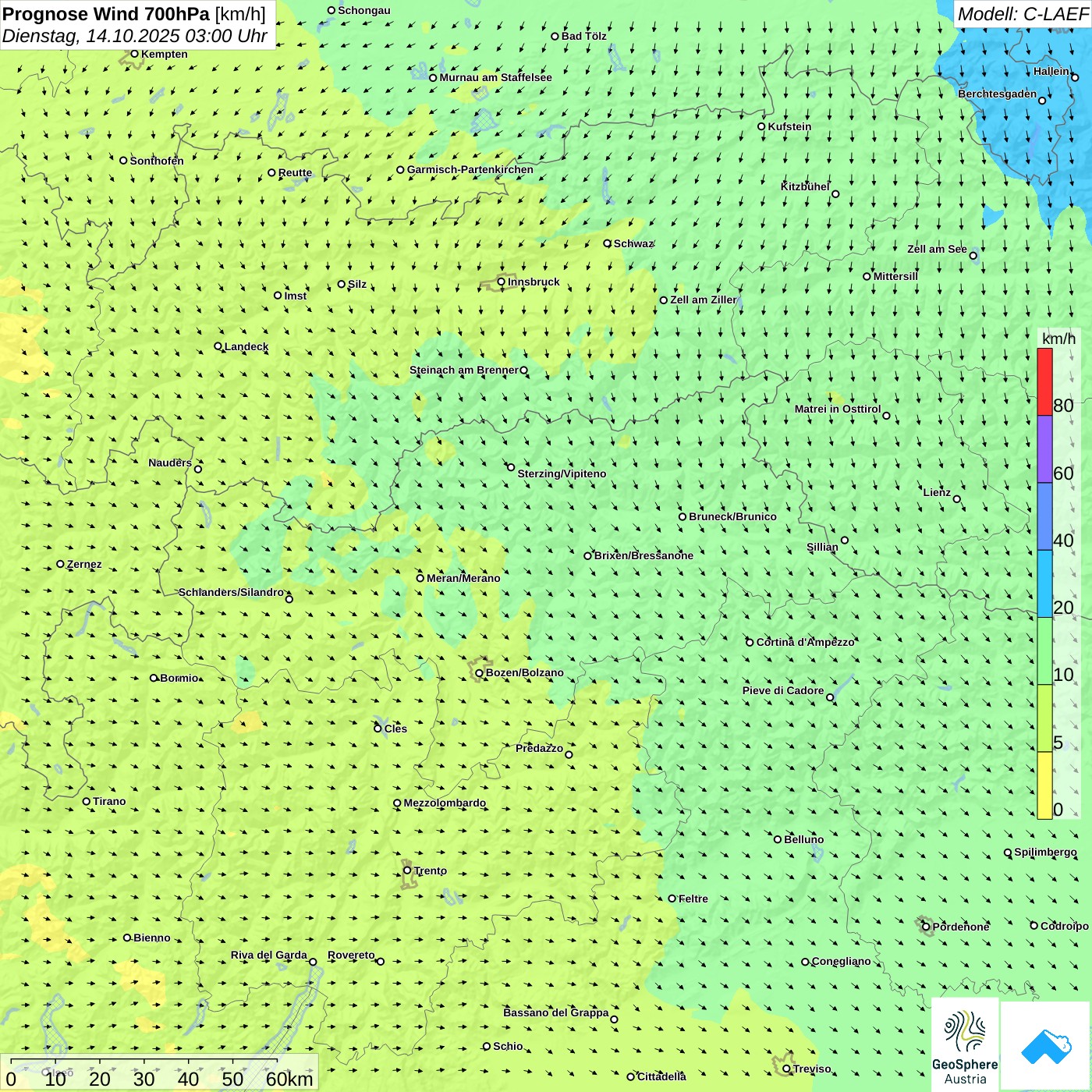Viewport: 1092px width, 1092px height.
Task: Choose the lime 5–10 km/h legend swatch
Action: pyautogui.click(x=1044, y=718)
